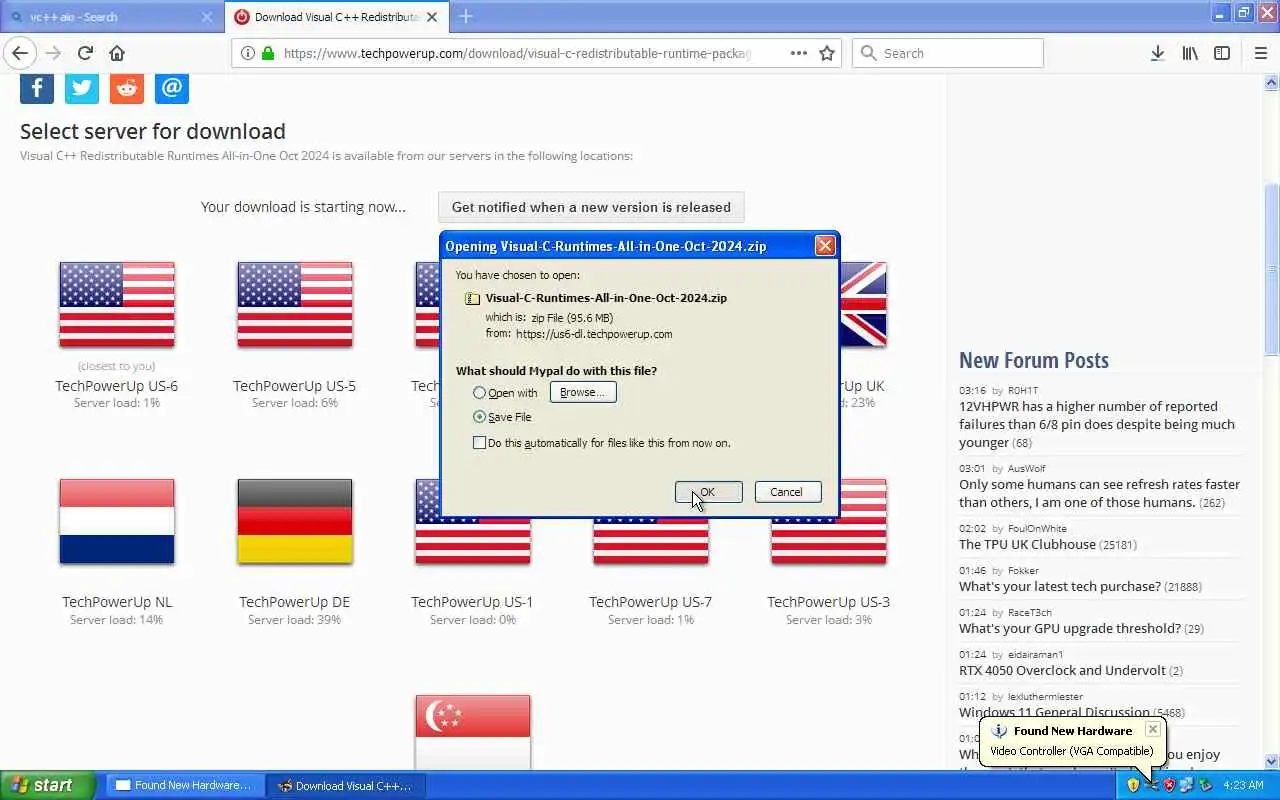The width and height of the screenshot is (1280, 800).
Task: Click the TechPowerUp US-1 server link
Action: (x=472, y=602)
